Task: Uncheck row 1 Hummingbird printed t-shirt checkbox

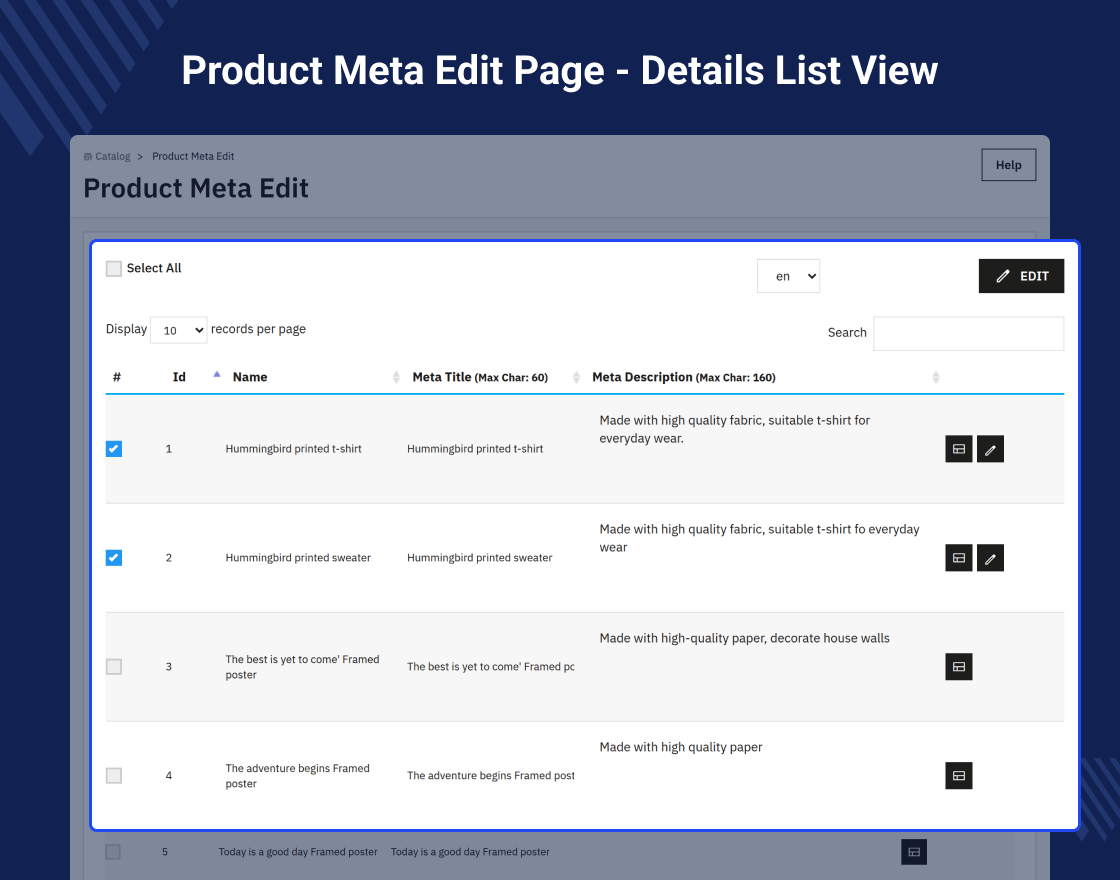Action: (x=114, y=449)
